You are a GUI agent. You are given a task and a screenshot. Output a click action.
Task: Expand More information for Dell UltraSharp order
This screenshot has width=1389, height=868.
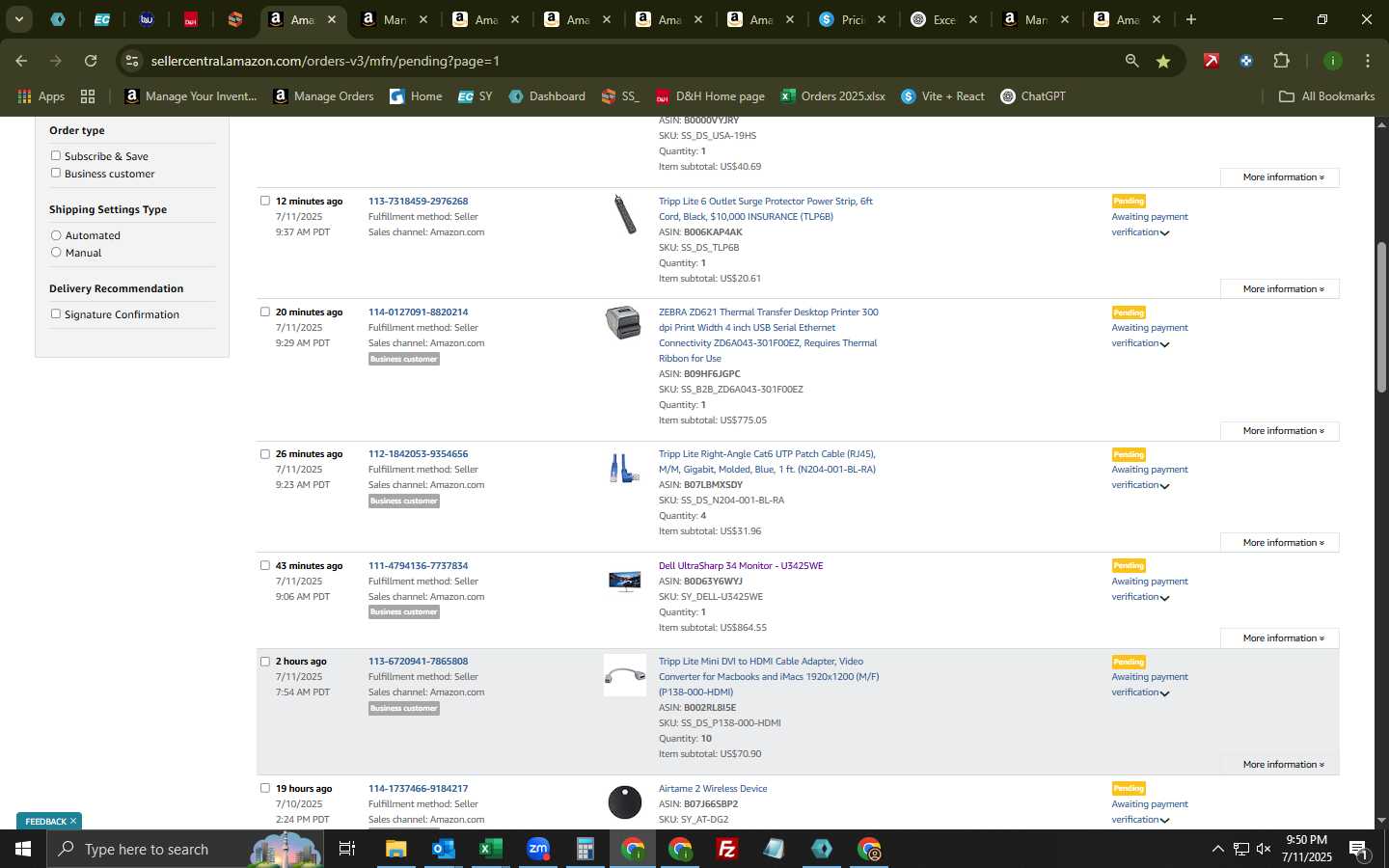[1279, 637]
